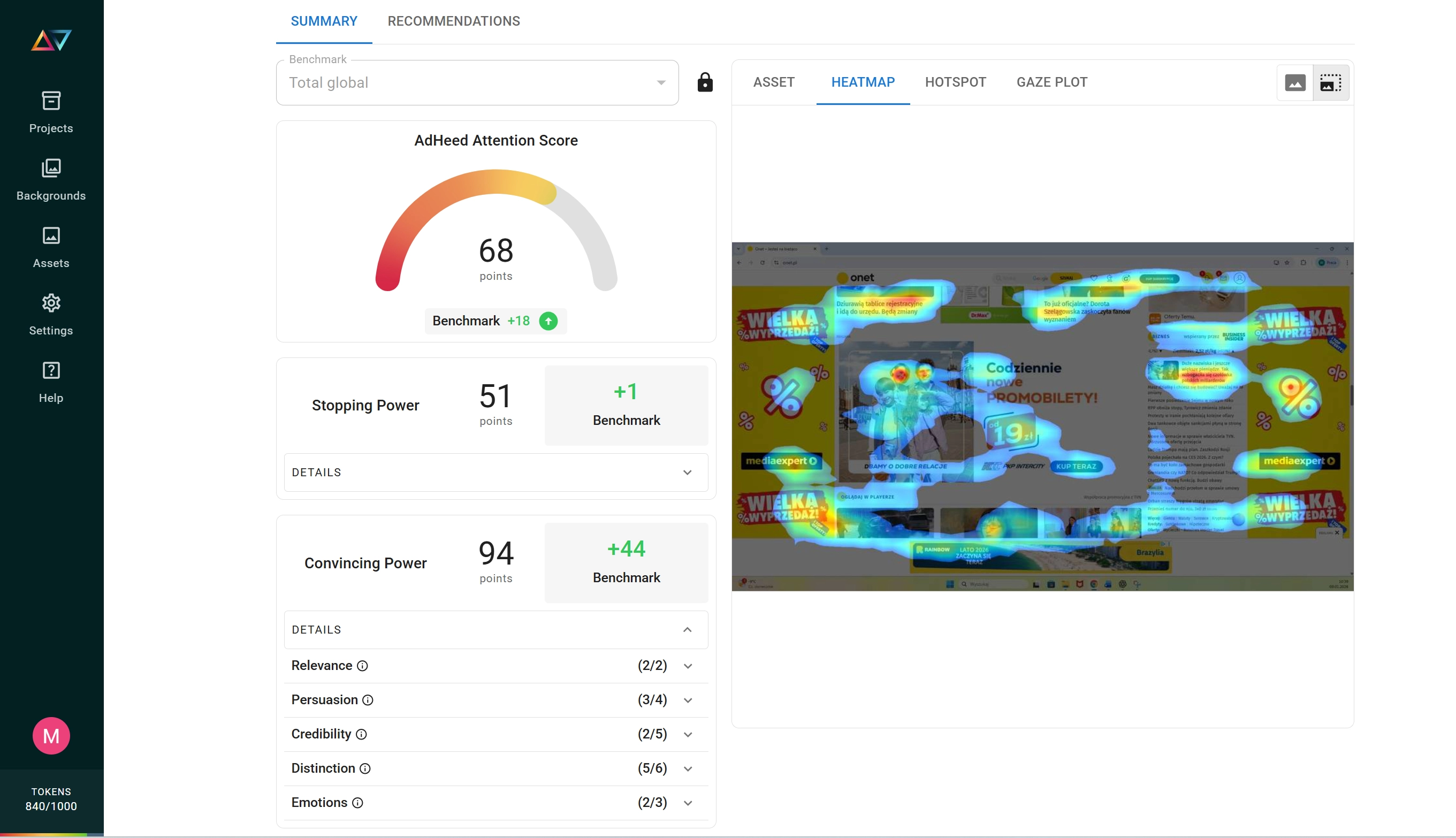Open Settings from the sidebar
The image size is (1456, 838).
click(51, 314)
